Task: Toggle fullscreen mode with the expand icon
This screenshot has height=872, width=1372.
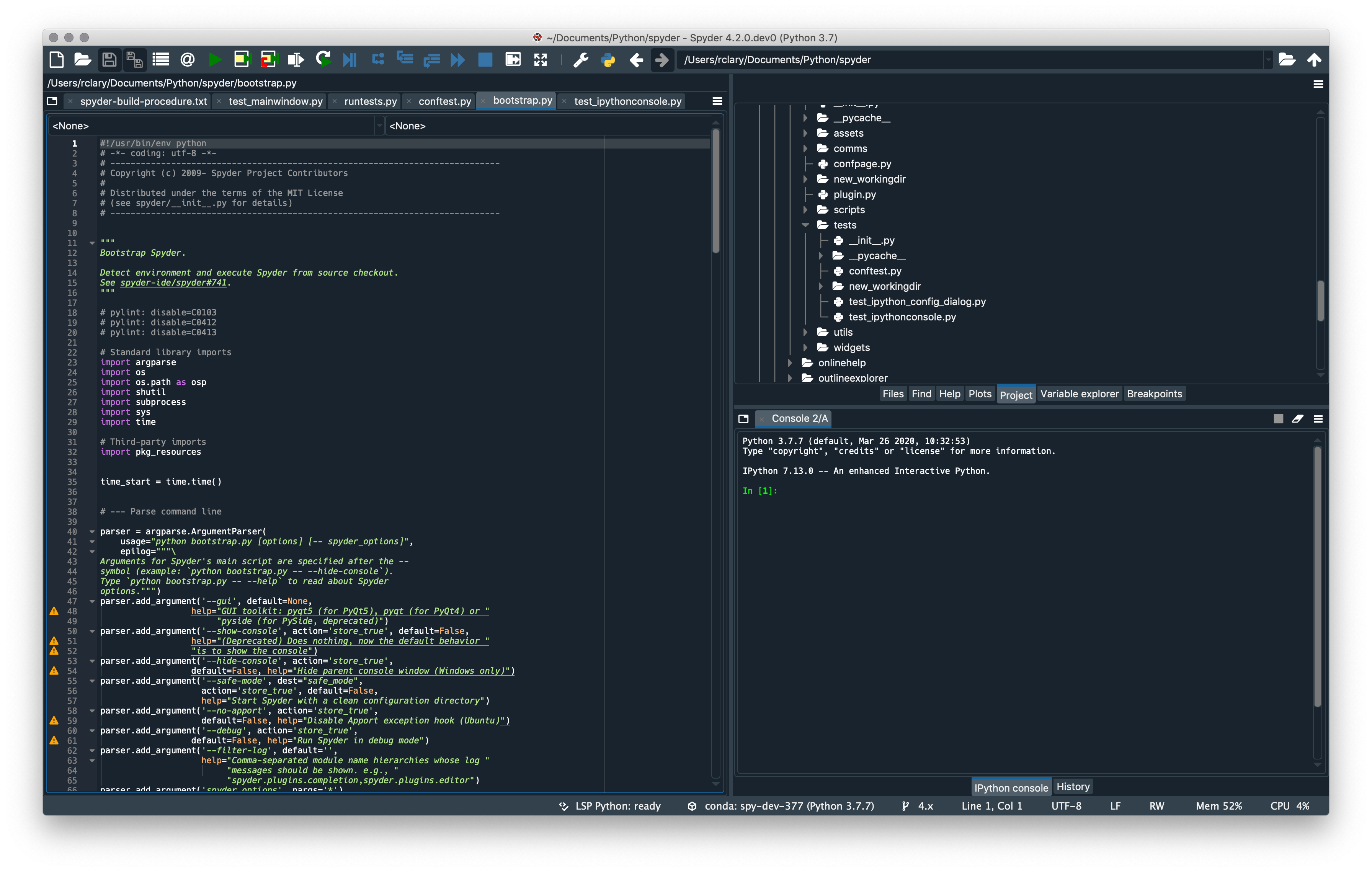Action: pyautogui.click(x=540, y=59)
